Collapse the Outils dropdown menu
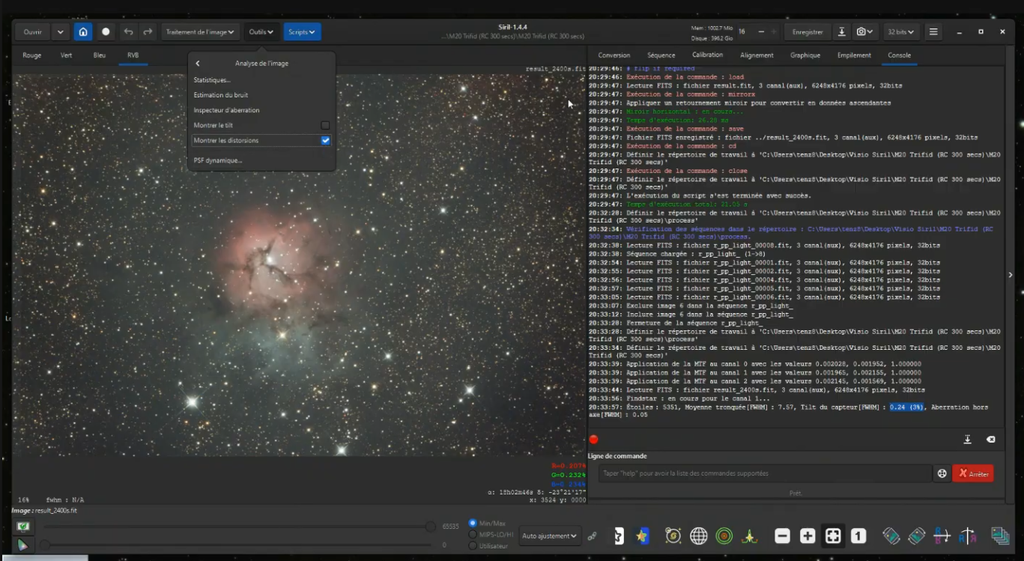The width and height of the screenshot is (1024, 561). point(261,31)
